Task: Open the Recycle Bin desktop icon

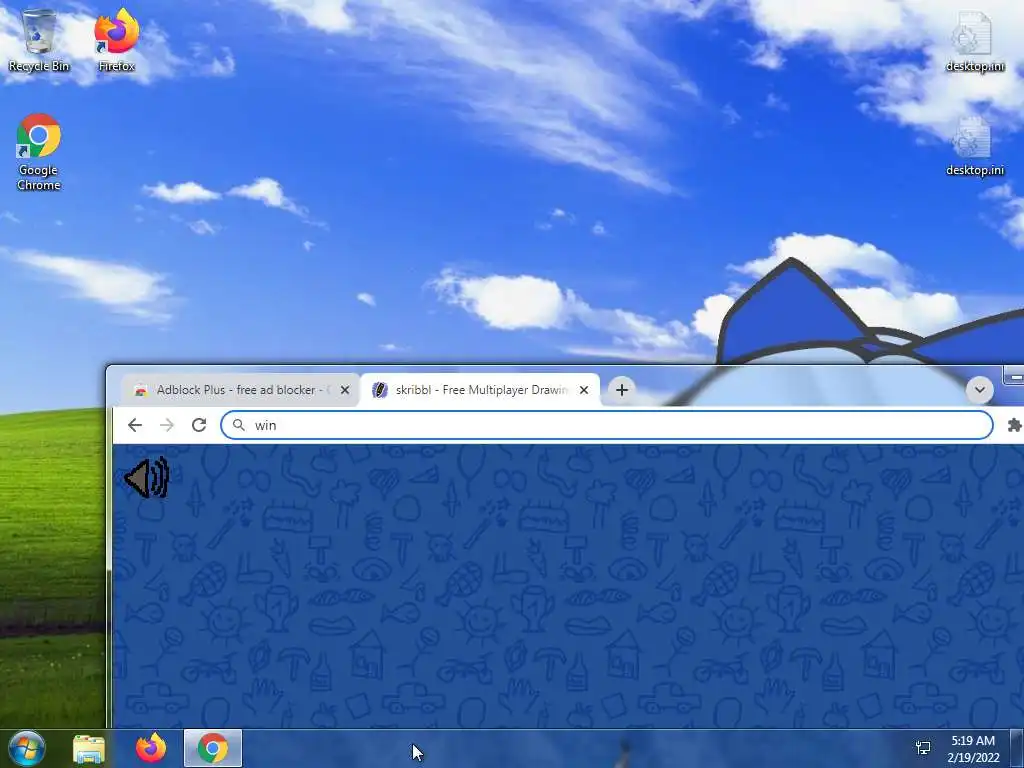Action: (x=39, y=40)
